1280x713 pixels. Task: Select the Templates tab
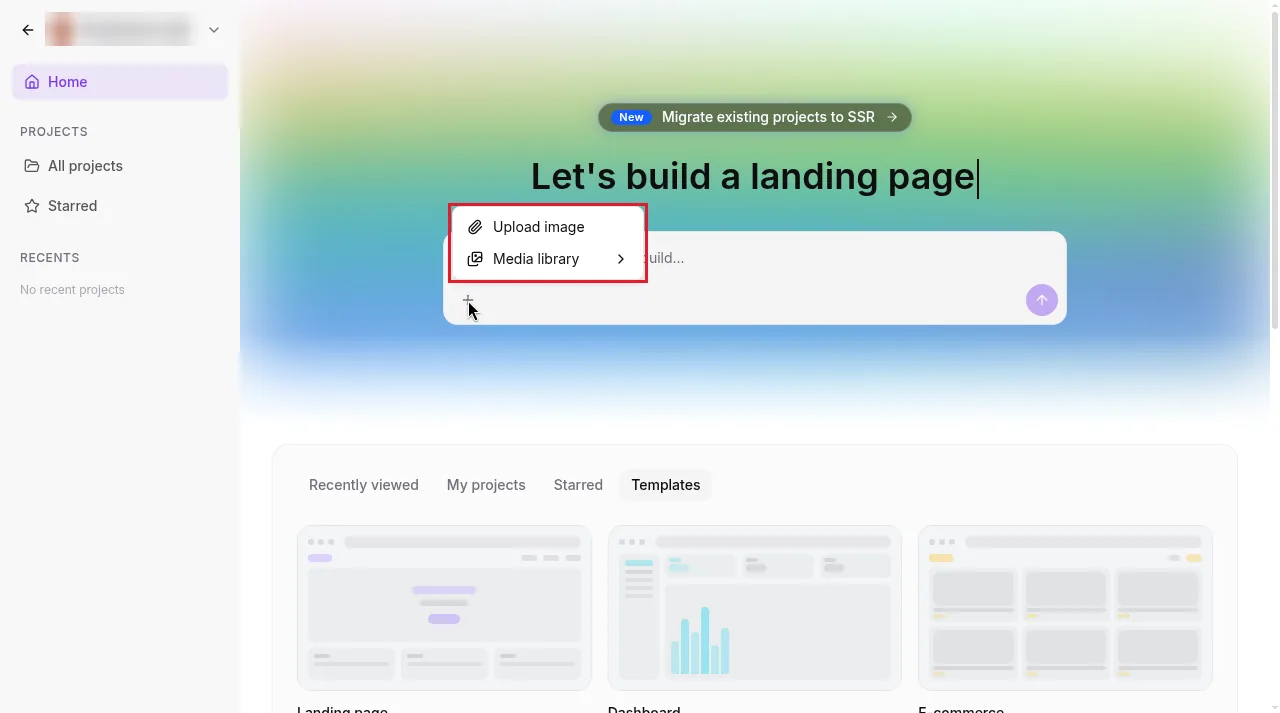[x=666, y=485]
